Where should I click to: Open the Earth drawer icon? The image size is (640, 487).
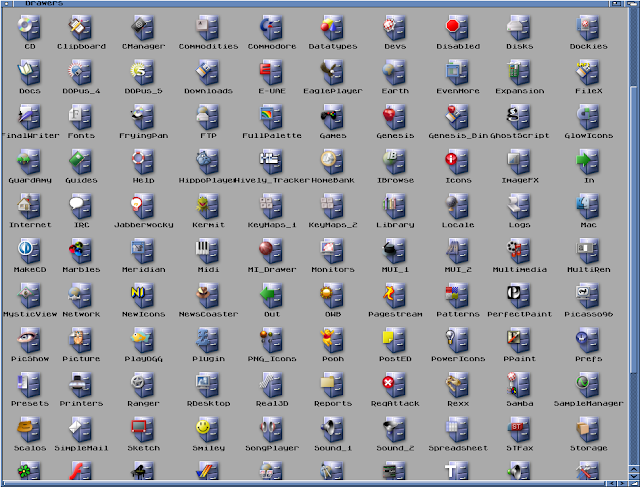pos(395,72)
